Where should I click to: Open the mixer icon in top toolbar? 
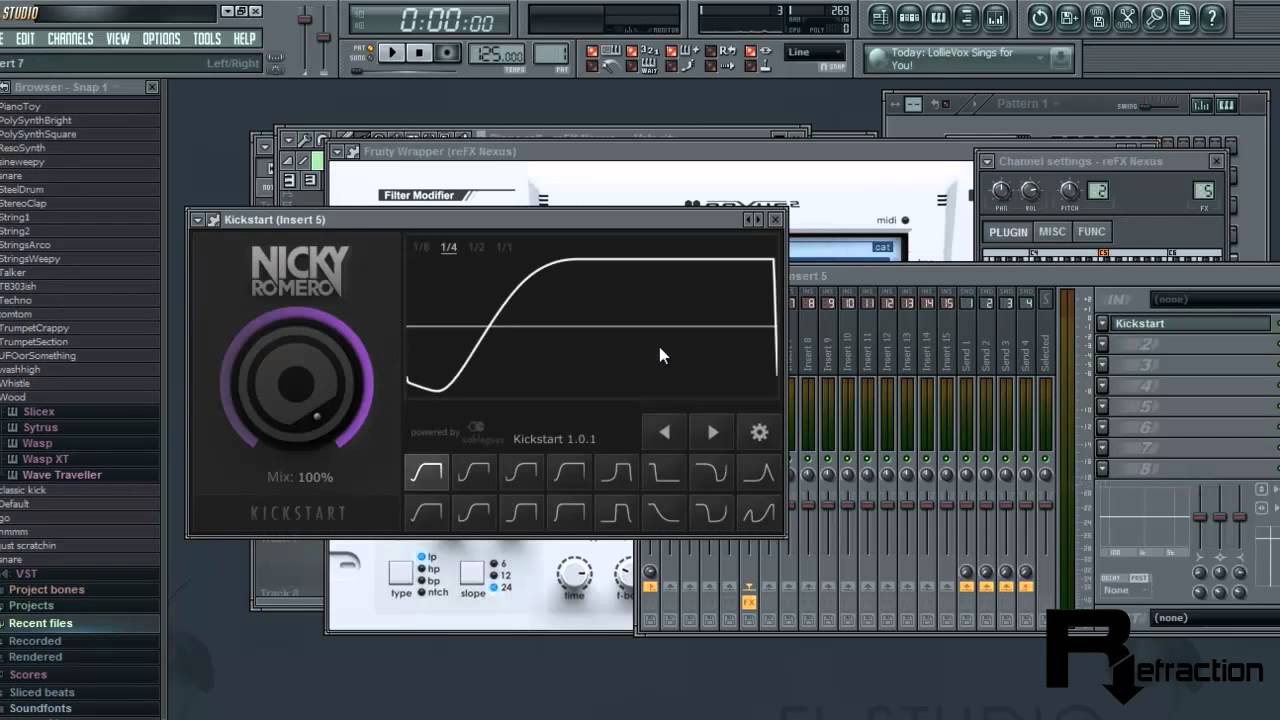(996, 17)
